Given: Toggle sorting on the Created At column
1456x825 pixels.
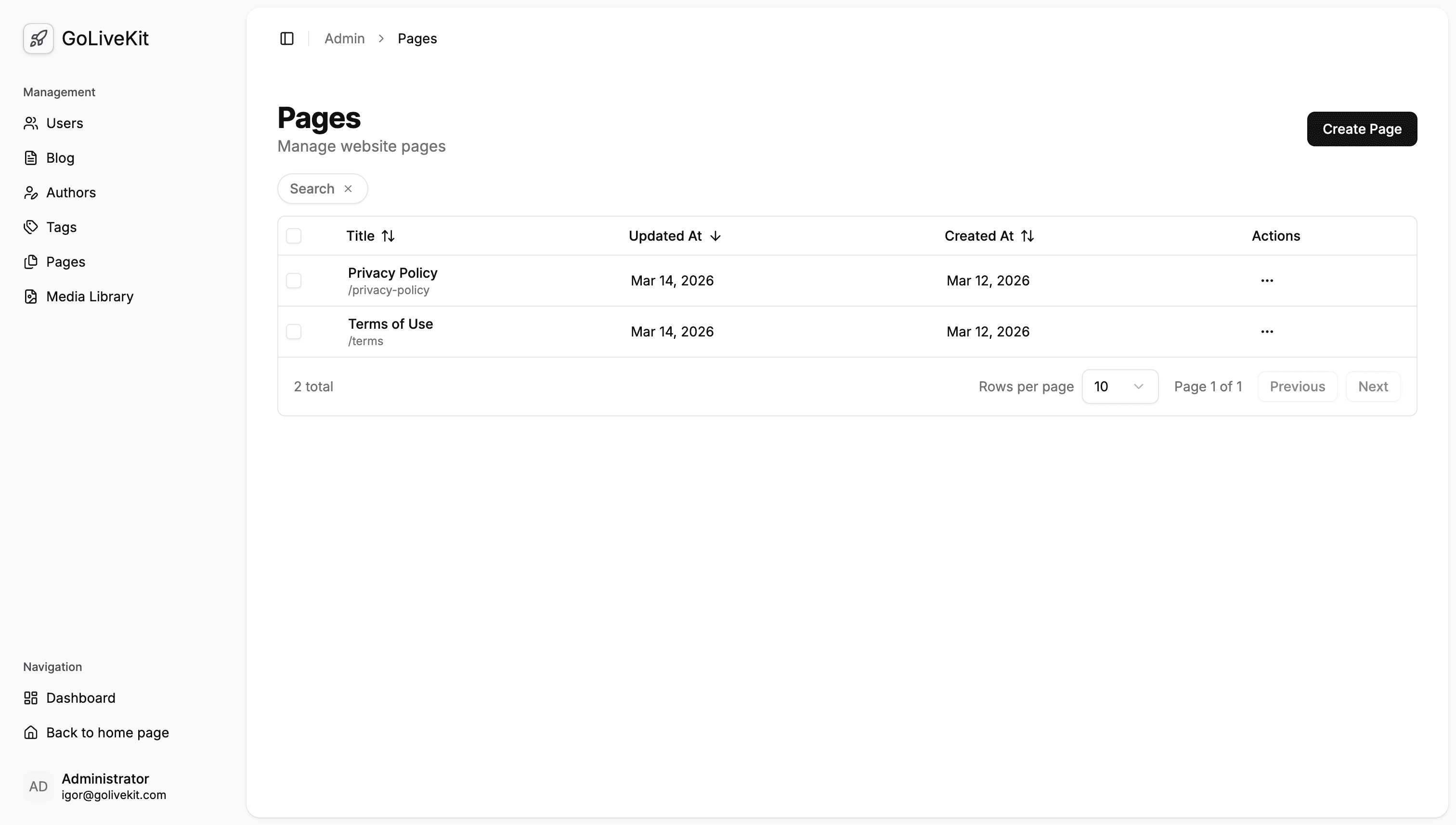Looking at the screenshot, I should pos(1027,235).
